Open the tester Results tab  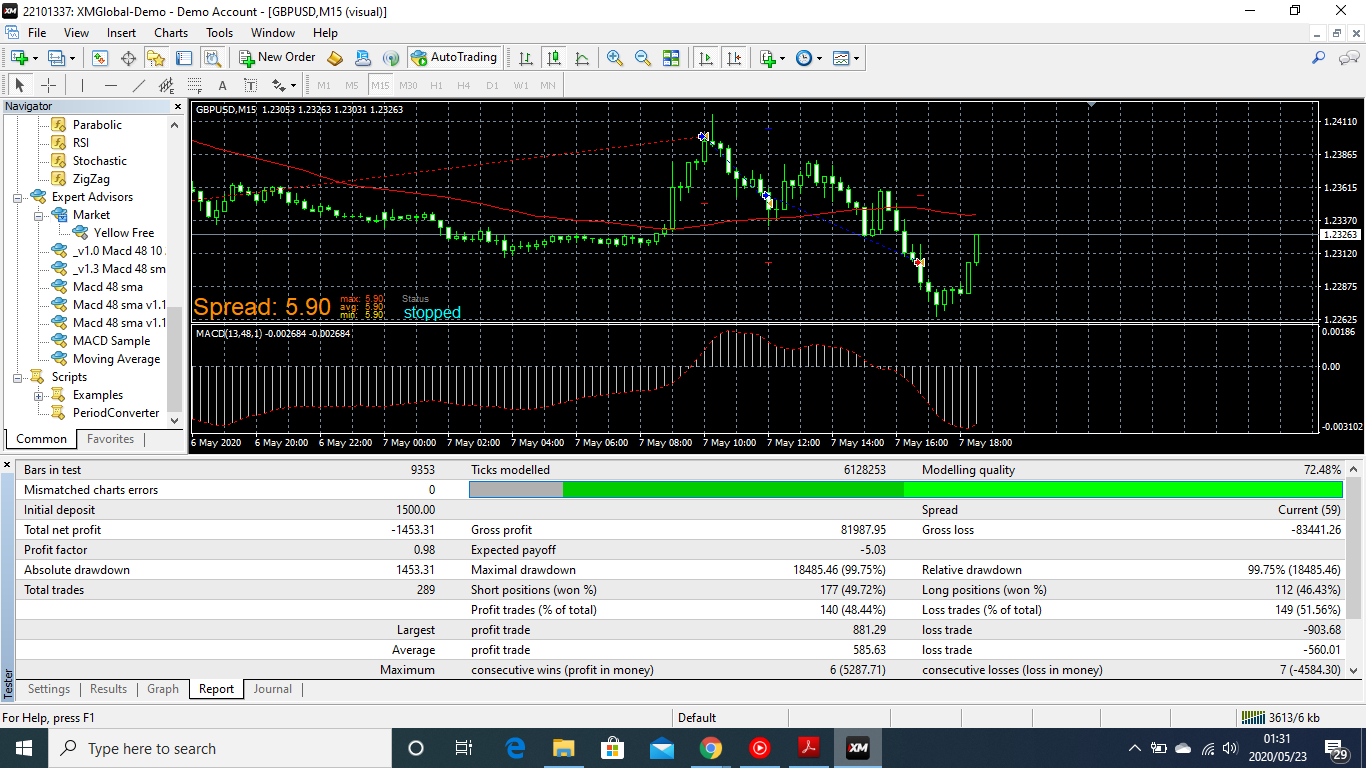(x=108, y=689)
